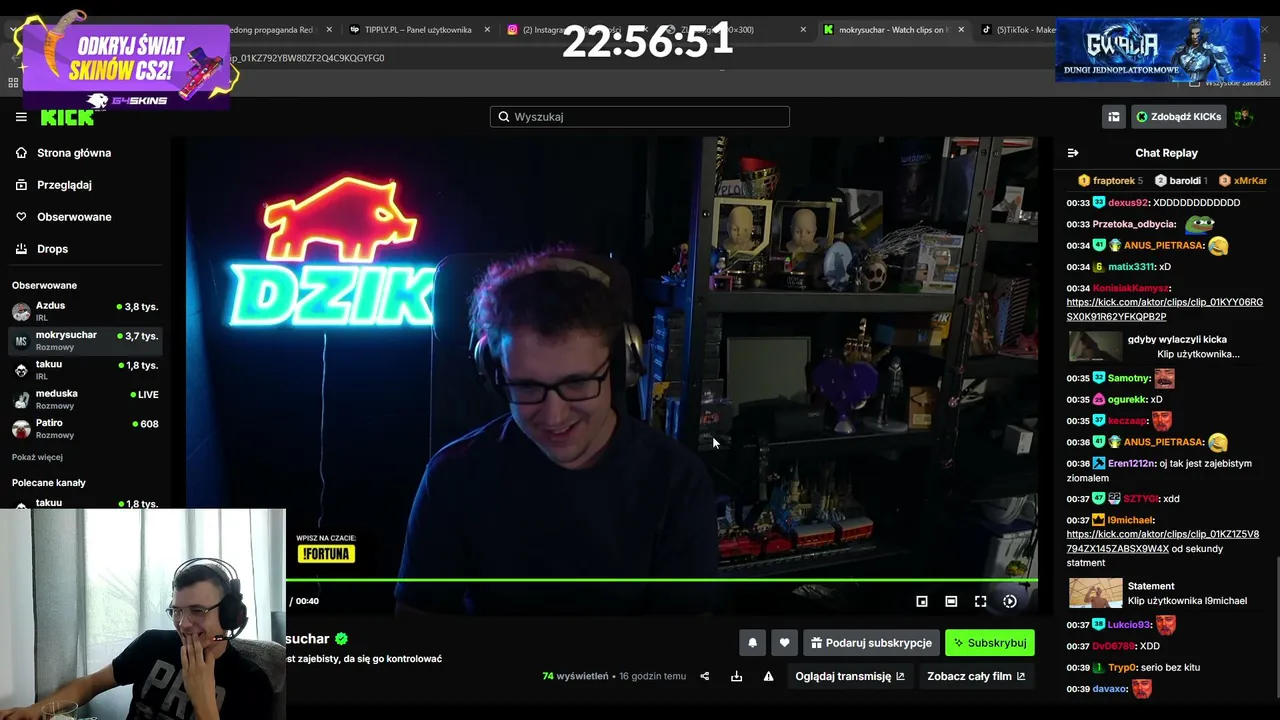The image size is (1280, 720).
Task: Open mokrysuchar channel in followed list
Action: pyautogui.click(x=86, y=340)
